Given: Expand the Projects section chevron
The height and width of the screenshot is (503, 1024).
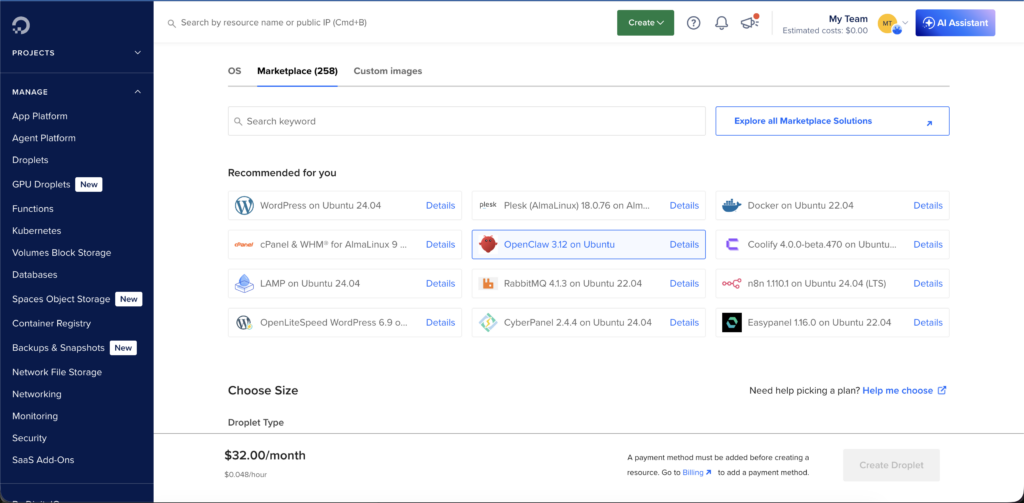Looking at the screenshot, I should [138, 53].
